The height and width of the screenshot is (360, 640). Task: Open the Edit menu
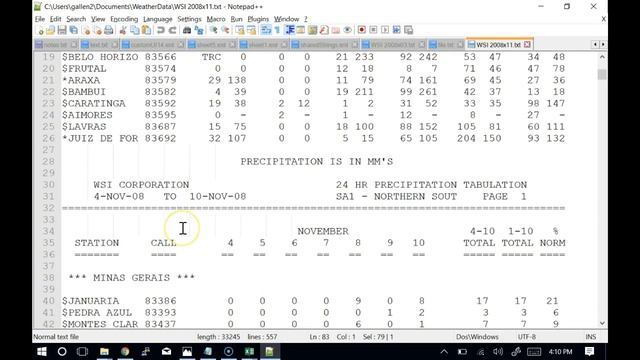tap(56, 19)
